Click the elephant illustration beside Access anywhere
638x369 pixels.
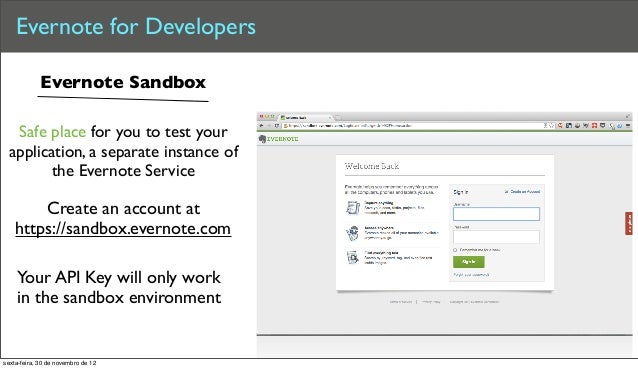point(353,233)
